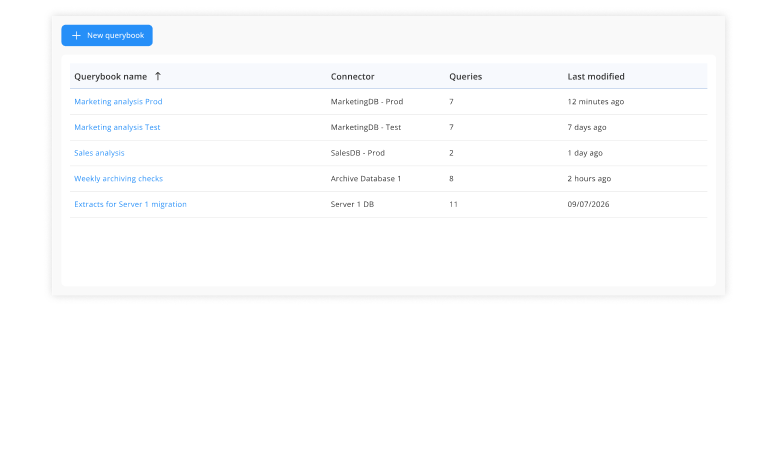Screen dimensions: 776x470
Task: Open Weekly archiving checks querybook
Action: coord(118,179)
